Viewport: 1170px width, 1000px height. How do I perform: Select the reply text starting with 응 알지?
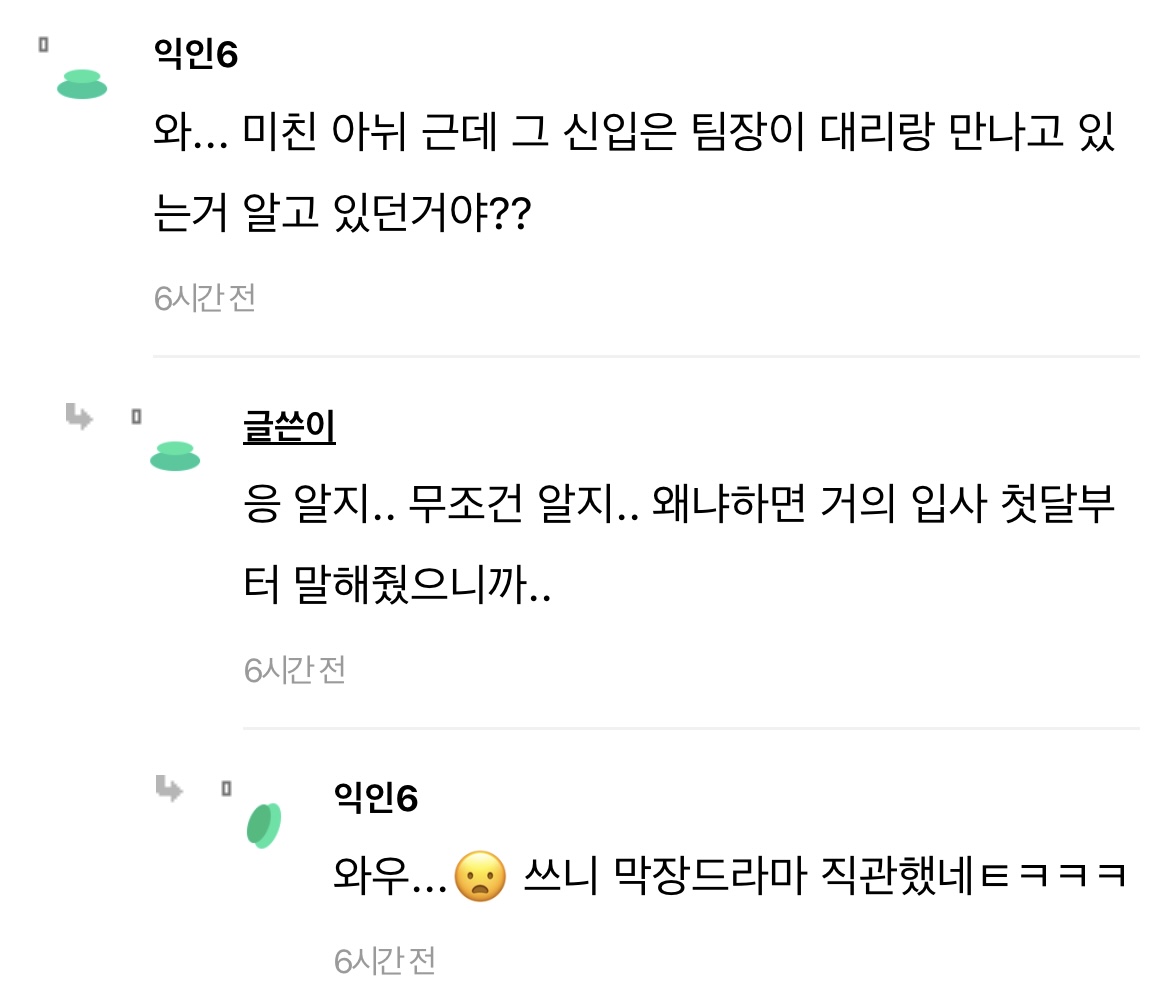point(679,543)
